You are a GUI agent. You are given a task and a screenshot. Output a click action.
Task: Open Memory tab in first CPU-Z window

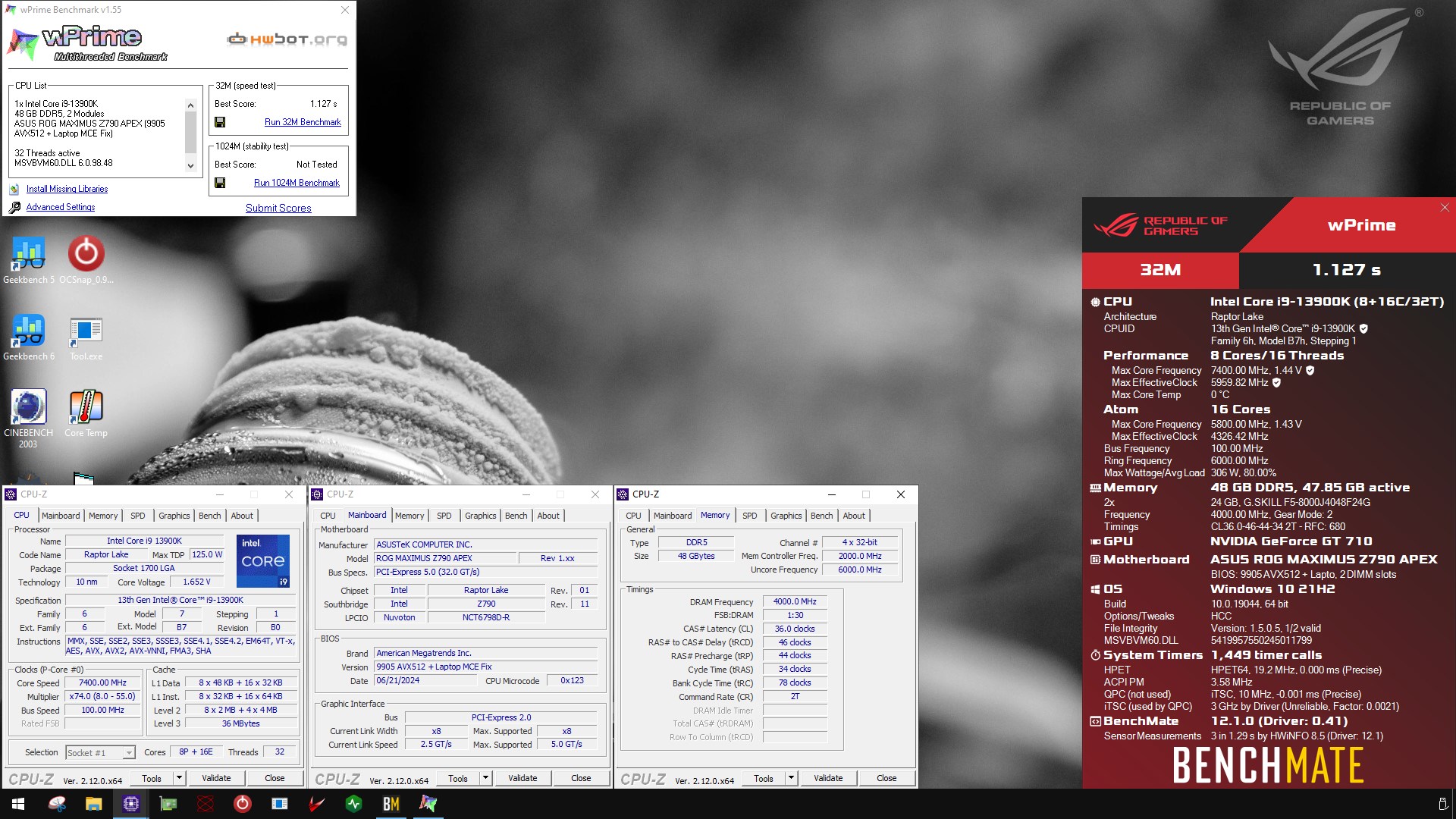point(103,516)
